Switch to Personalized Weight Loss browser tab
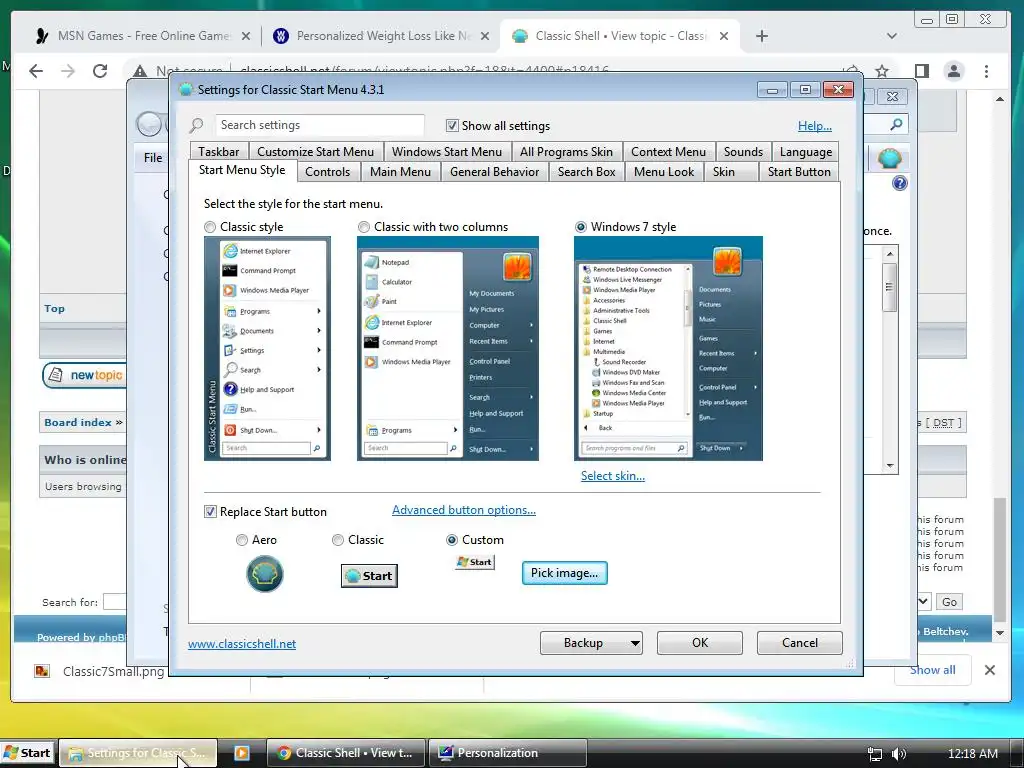This screenshot has height=768, width=1024. pyautogui.click(x=382, y=36)
